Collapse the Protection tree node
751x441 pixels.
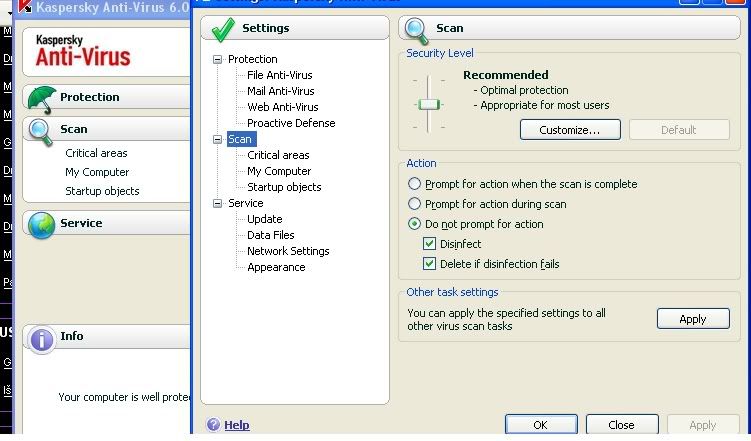[217, 59]
